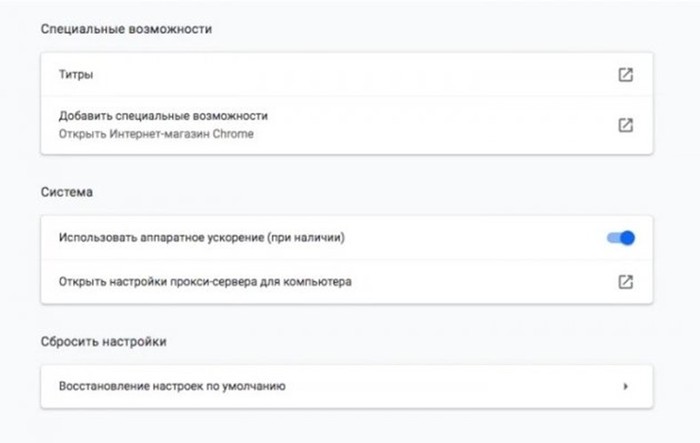
Task: Click the light-blue track of acceleration switch
Action: [x=613, y=238]
